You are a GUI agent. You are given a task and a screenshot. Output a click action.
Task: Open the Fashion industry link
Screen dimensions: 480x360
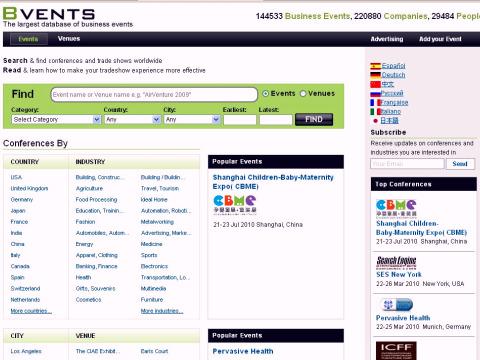(x=85, y=222)
